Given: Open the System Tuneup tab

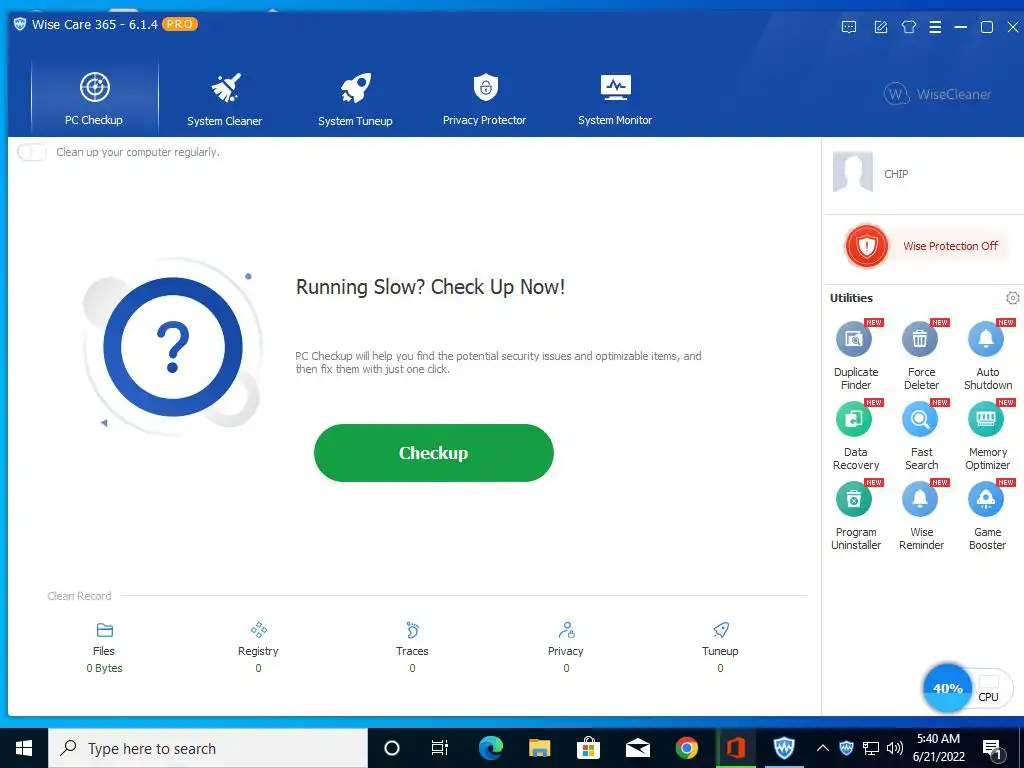Looking at the screenshot, I should 355,98.
